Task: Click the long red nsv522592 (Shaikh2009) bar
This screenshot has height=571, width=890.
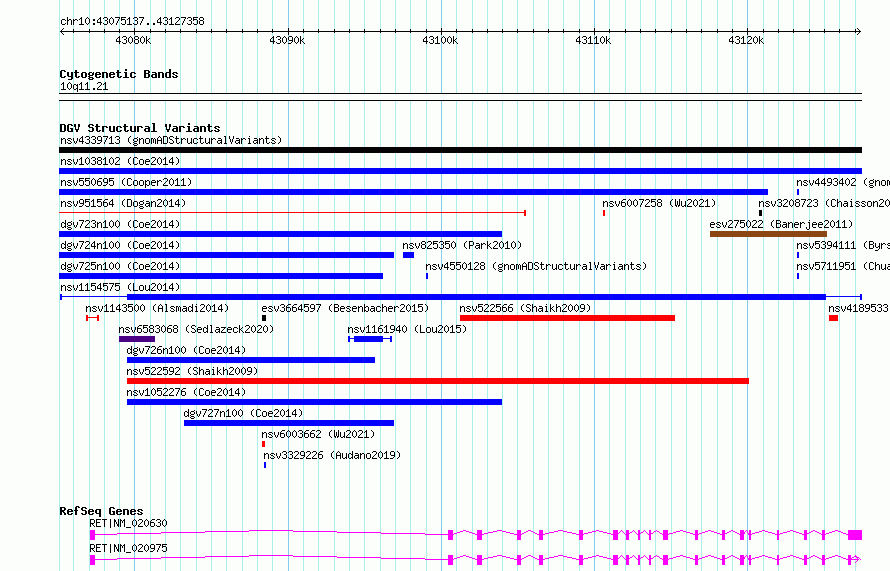Action: [x=438, y=381]
